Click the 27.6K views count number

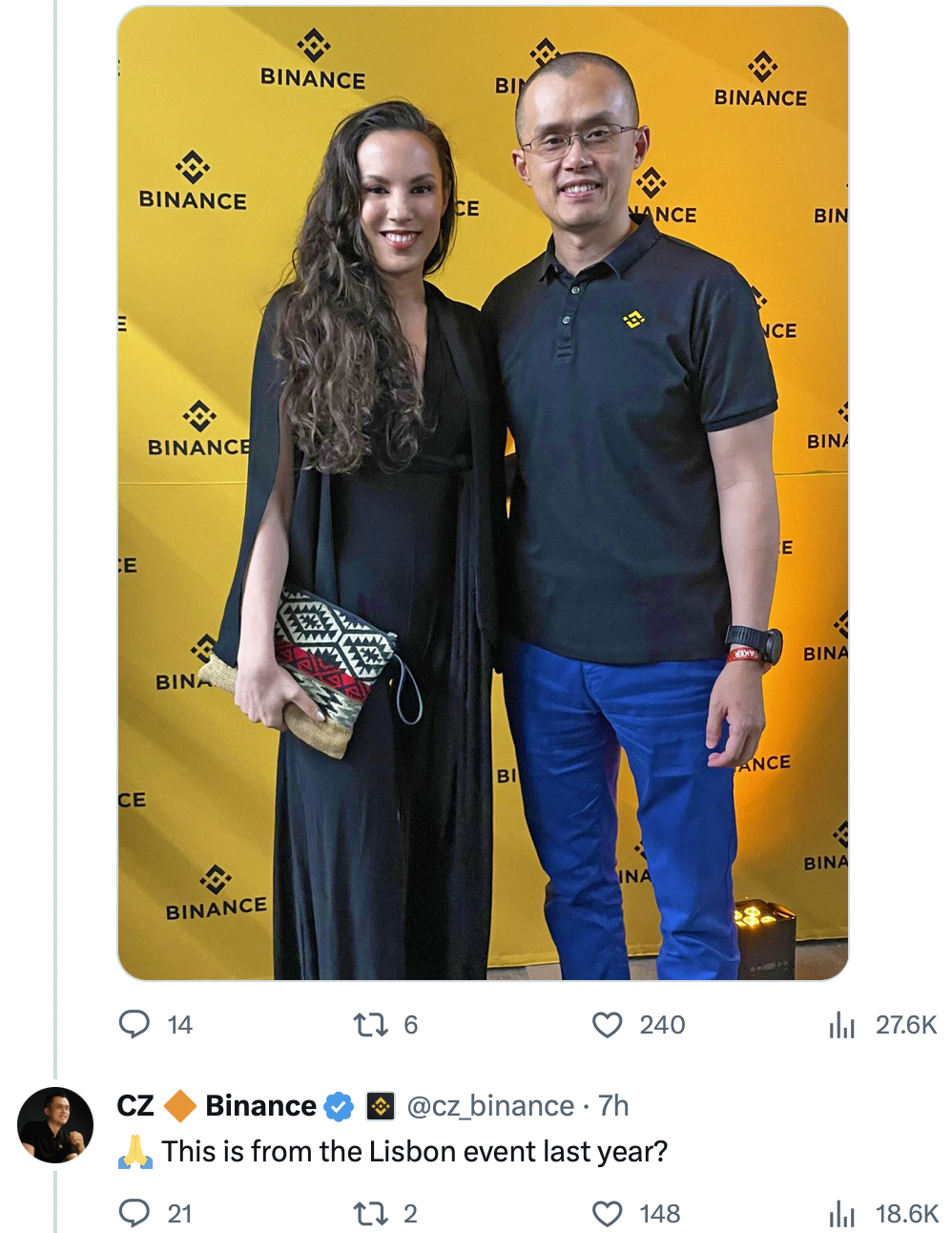pos(906,1025)
